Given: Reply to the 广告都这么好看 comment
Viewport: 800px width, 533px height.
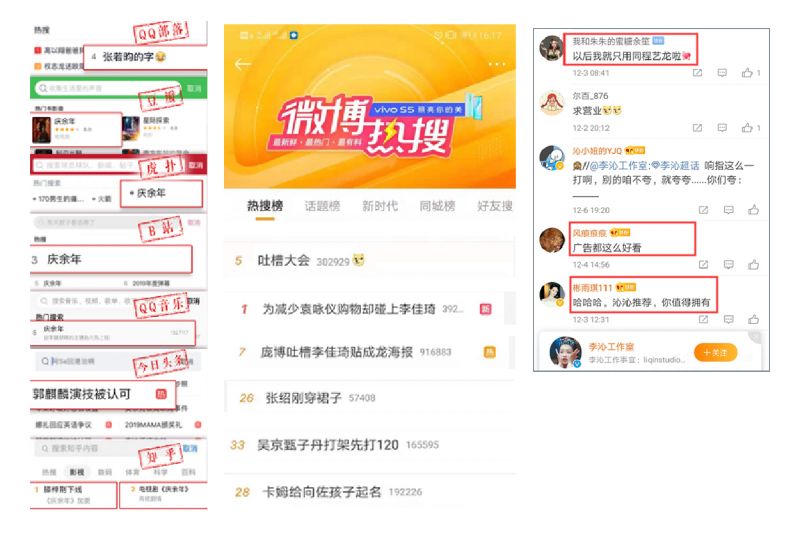Looking at the screenshot, I should (x=729, y=264).
